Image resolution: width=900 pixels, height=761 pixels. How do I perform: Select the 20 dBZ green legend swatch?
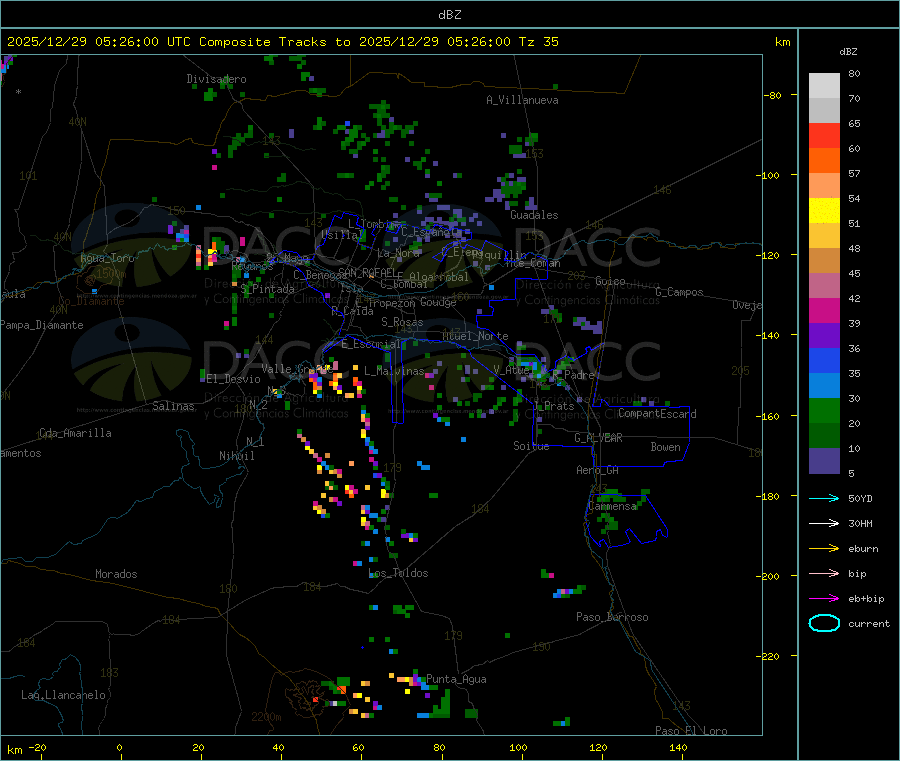[824, 410]
